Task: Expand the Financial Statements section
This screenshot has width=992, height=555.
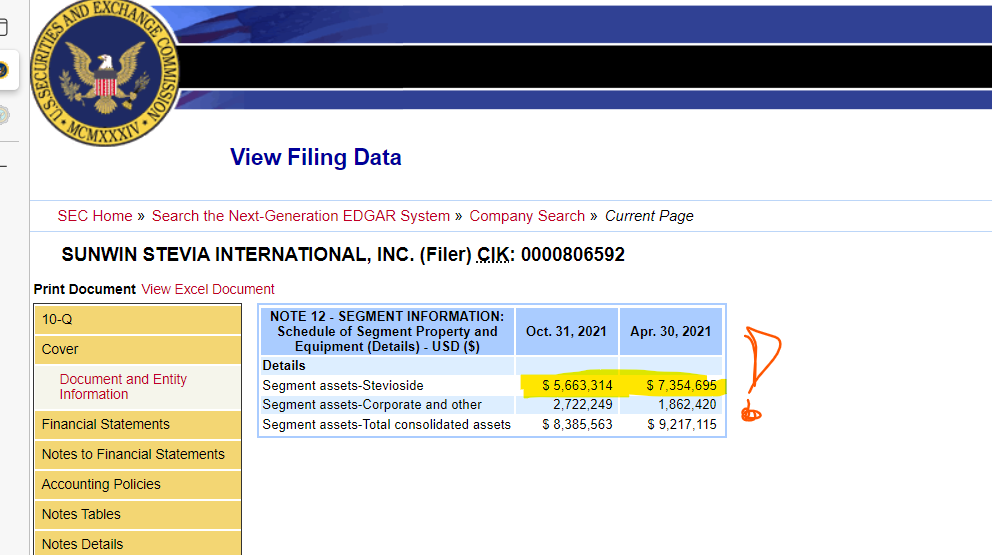Action: pos(138,424)
